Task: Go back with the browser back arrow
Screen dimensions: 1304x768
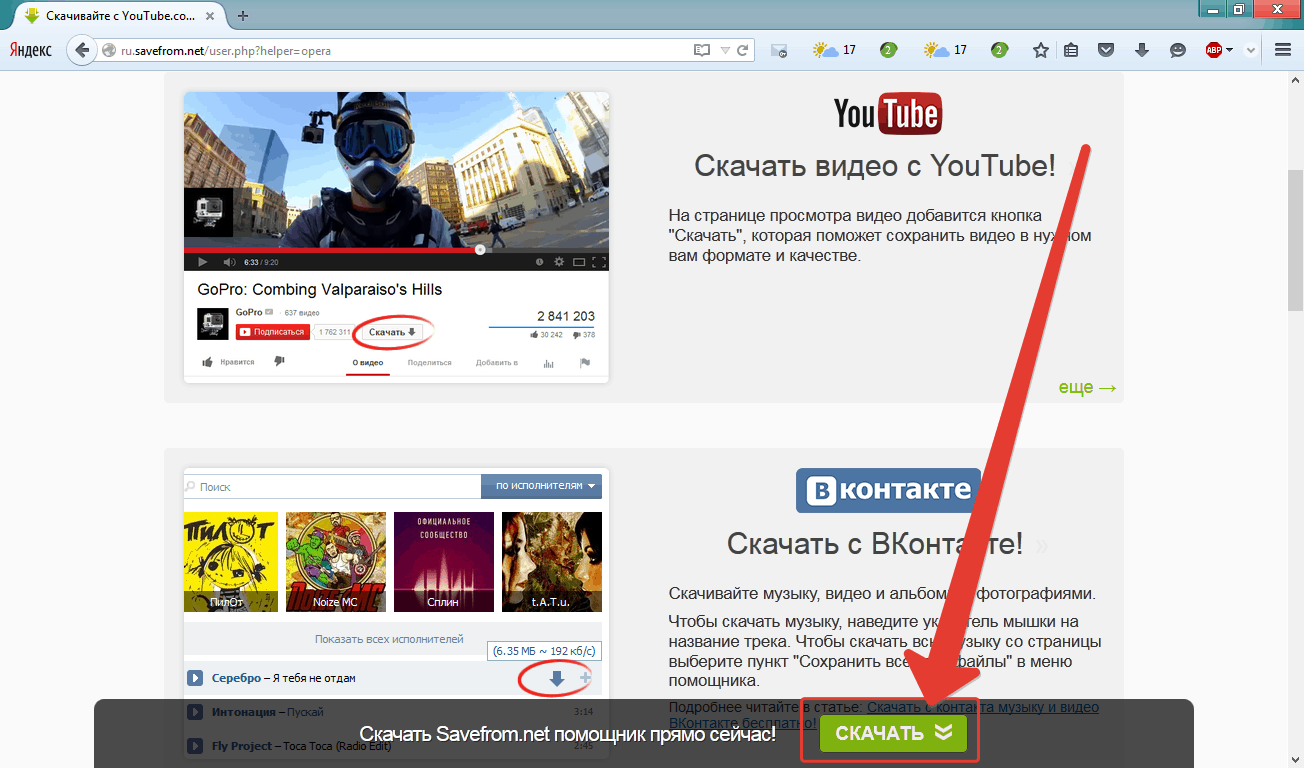Action: click(81, 50)
